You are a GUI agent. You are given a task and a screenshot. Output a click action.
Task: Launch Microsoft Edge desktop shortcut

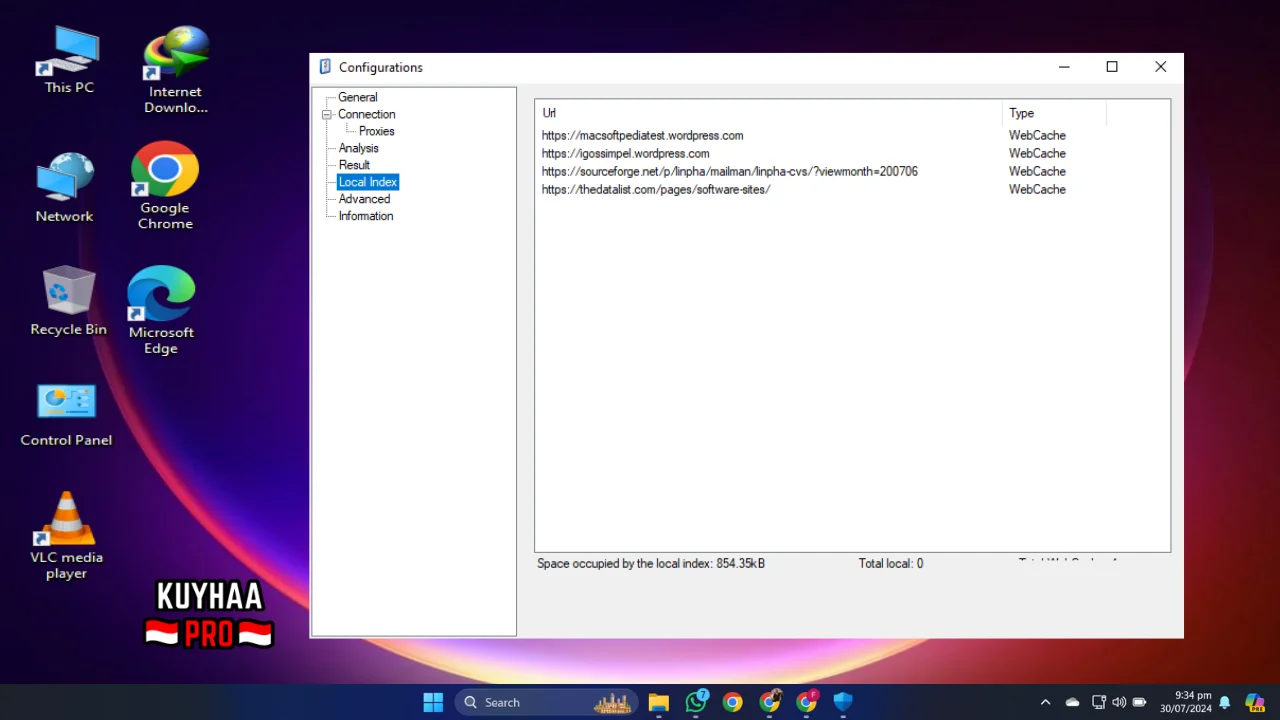click(161, 310)
